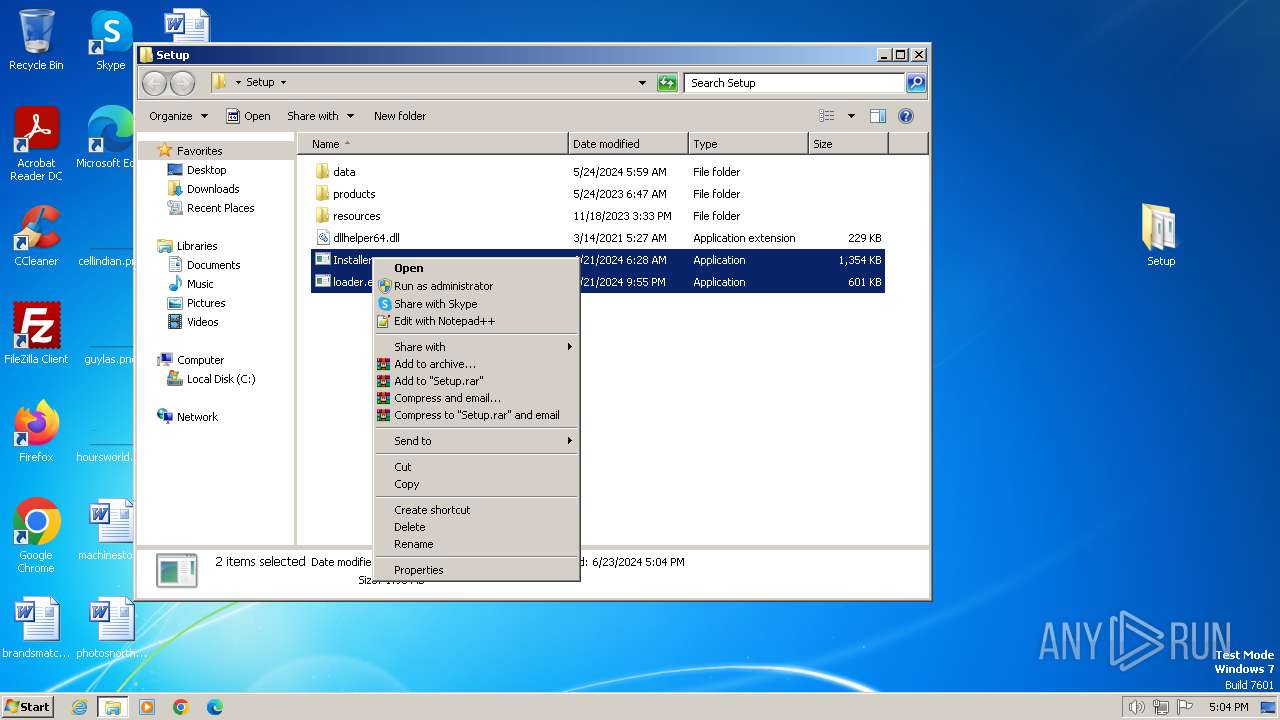Click the Start button
The width and height of the screenshot is (1280, 720).
27,707
